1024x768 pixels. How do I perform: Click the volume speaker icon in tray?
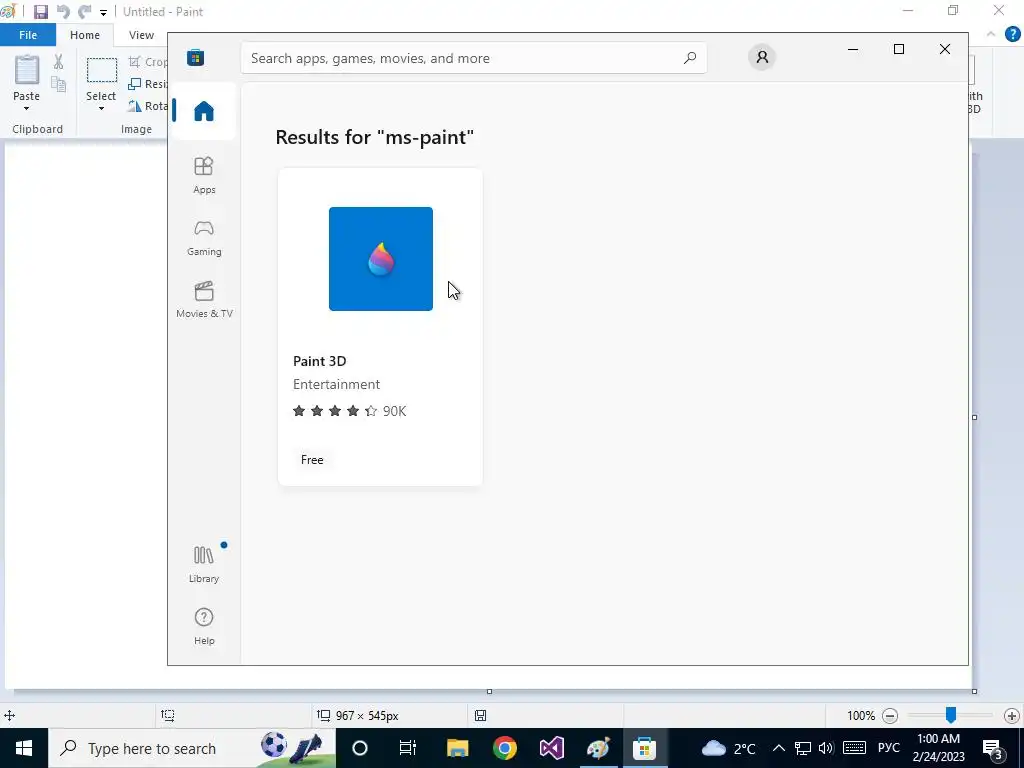click(x=825, y=748)
